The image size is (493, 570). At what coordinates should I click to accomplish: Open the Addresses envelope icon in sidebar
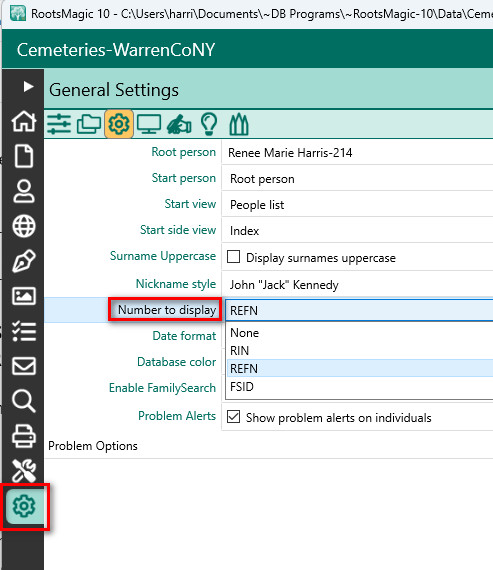tap(24, 366)
